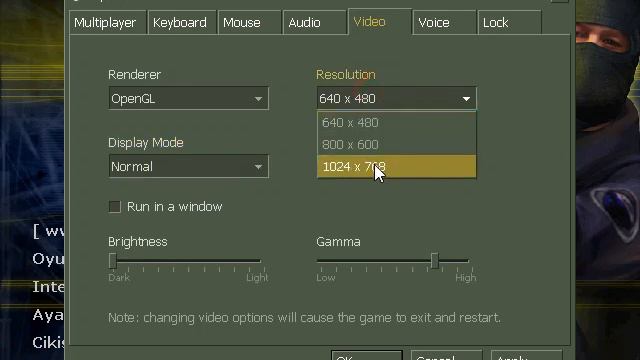
Task: Open Oyu... entry in background menu
Action: 48,259
